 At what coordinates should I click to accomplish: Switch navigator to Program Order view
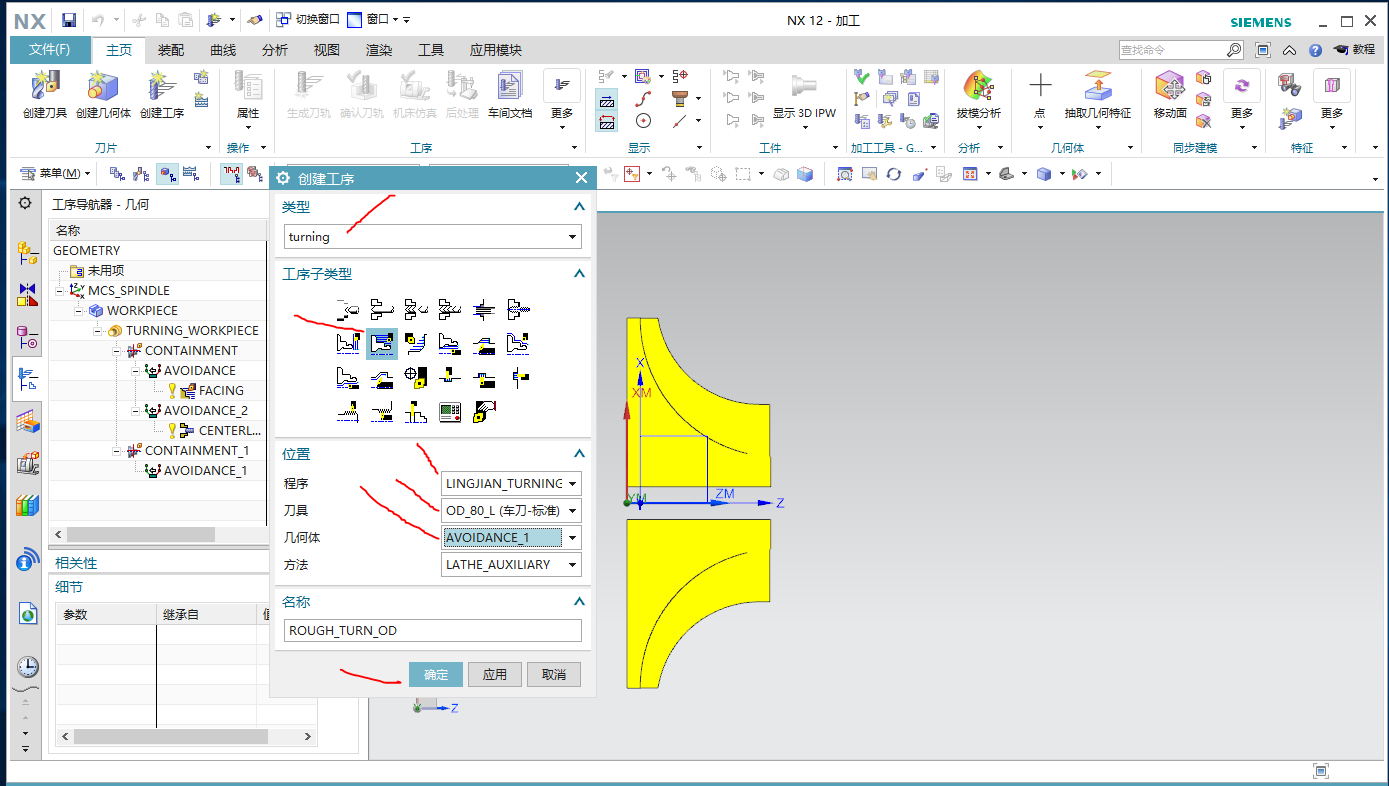tap(117, 174)
